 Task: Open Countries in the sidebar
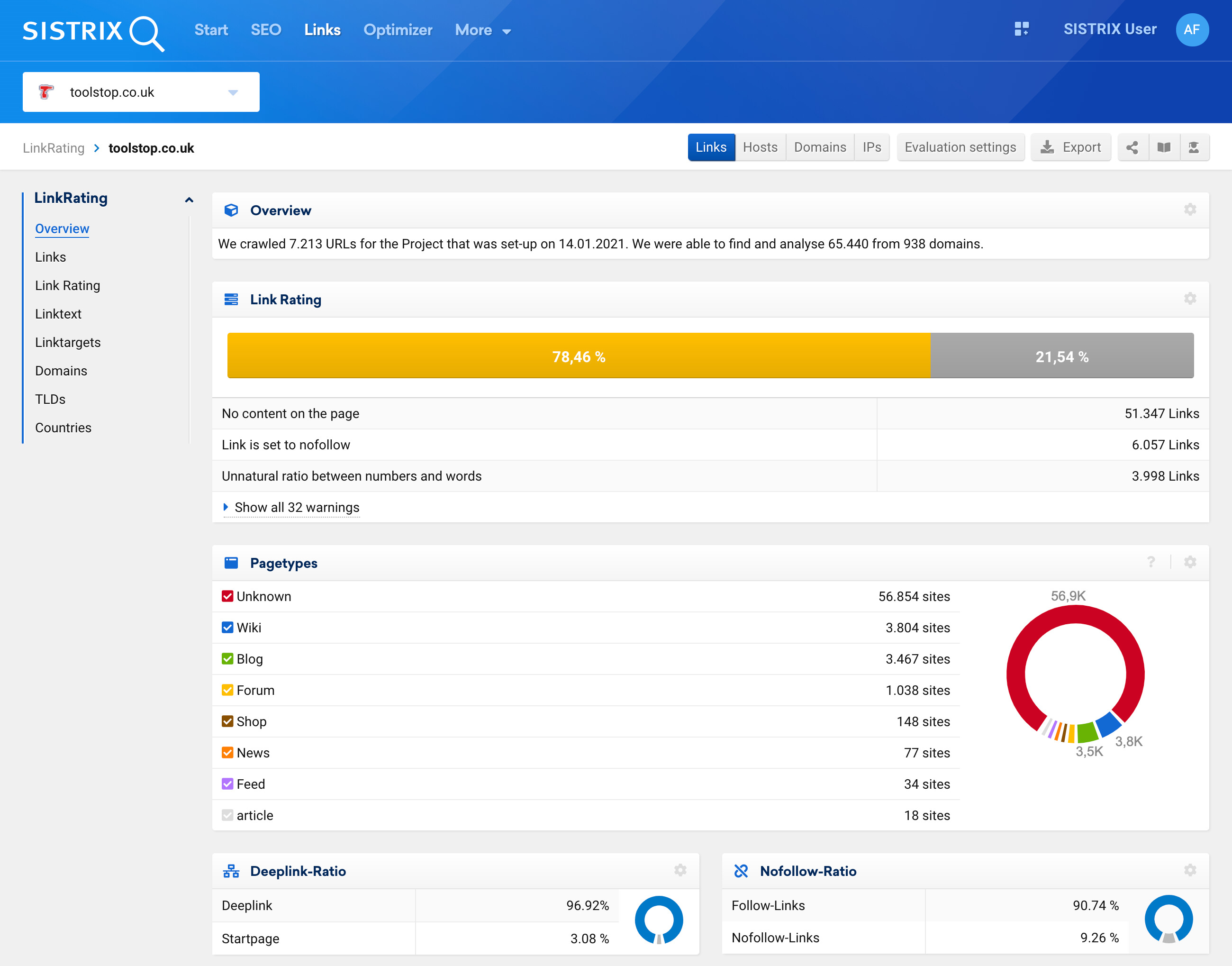63,428
